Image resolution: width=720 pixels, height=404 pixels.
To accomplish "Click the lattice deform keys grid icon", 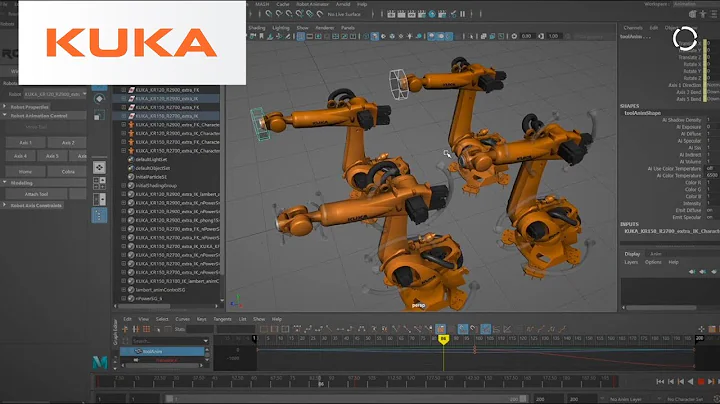I will [146, 329].
